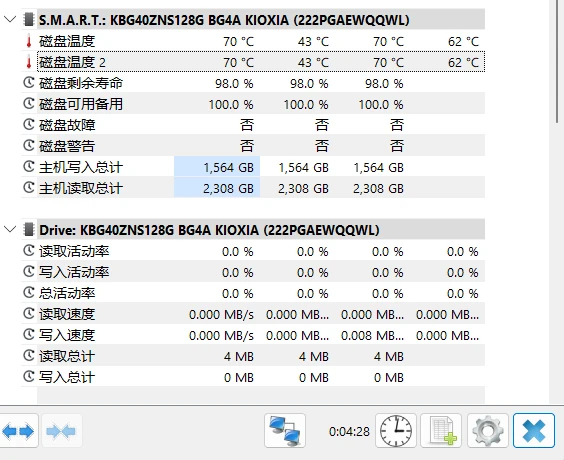Collapse the Drive KBG40ZNS128G section
The height and width of the screenshot is (460, 564).
10,229
